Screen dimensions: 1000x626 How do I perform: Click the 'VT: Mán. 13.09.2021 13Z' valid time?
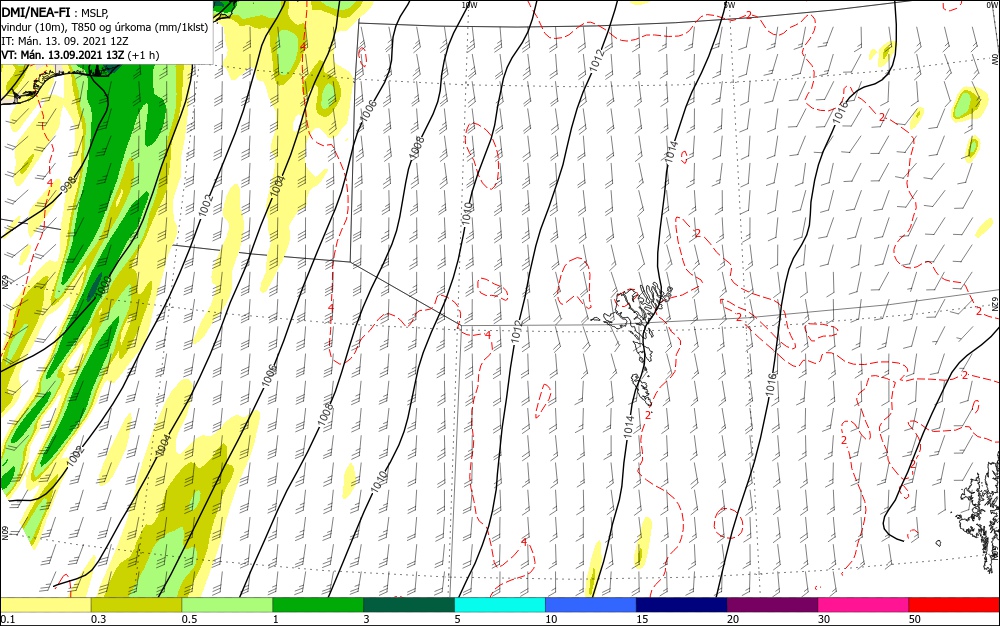coord(62,55)
